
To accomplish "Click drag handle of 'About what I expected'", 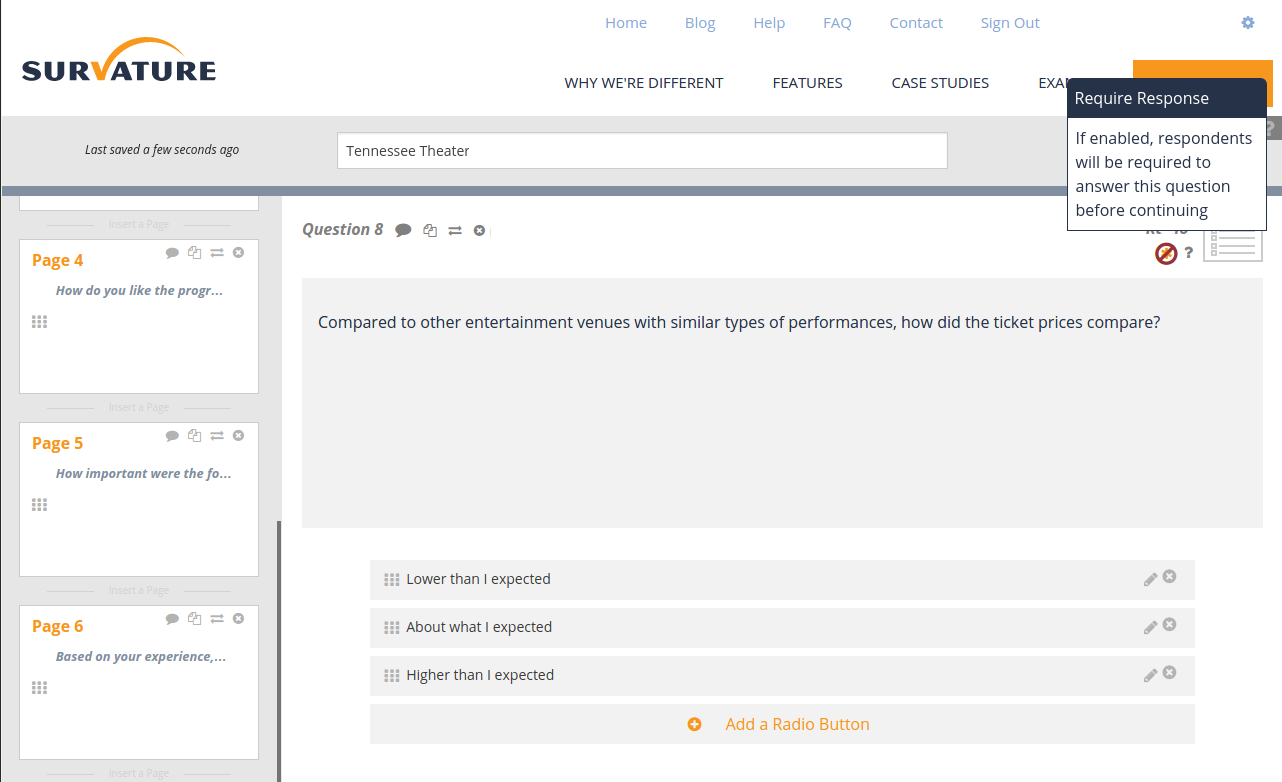I will (392, 628).
